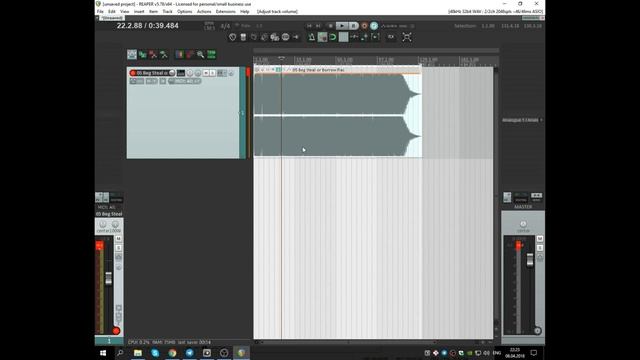Click the transport Stop button
640x360 pixels.
331,26
